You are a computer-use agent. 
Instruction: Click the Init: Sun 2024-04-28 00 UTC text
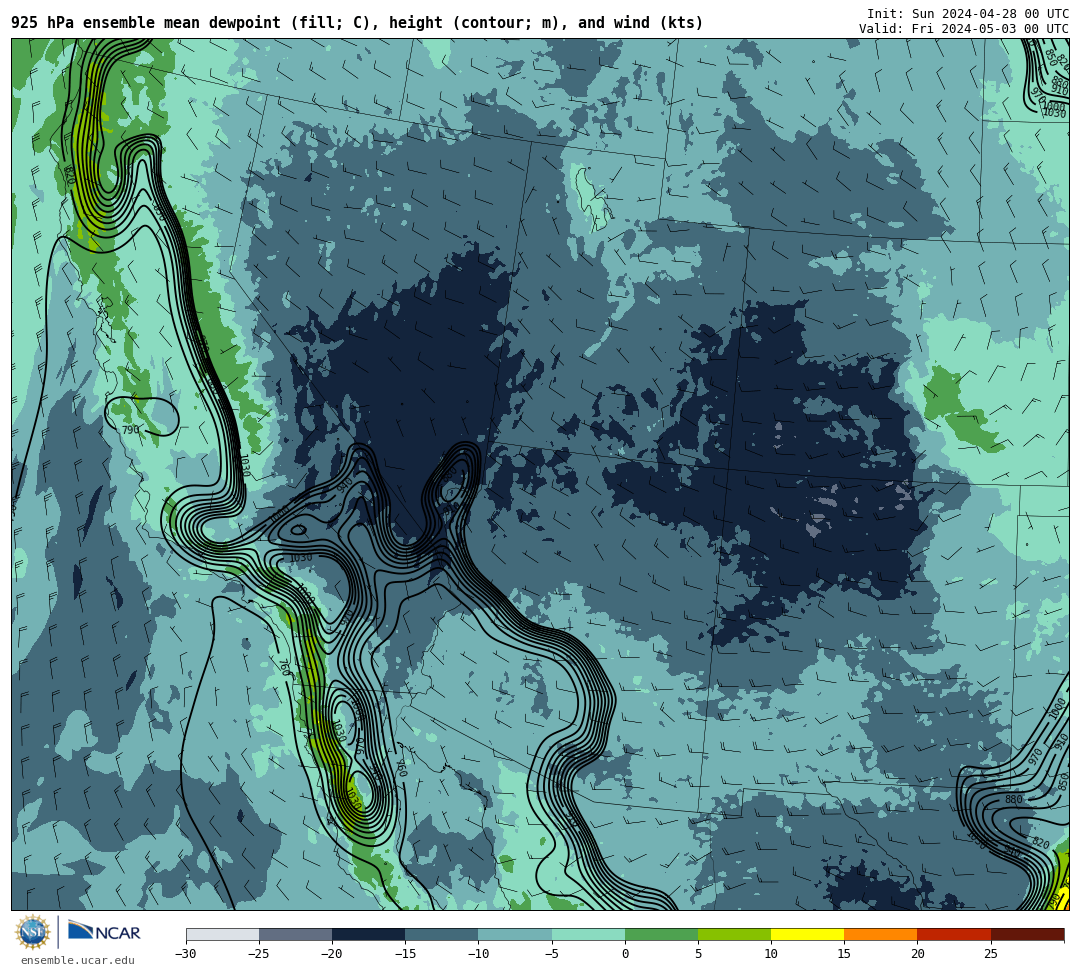coord(968,14)
